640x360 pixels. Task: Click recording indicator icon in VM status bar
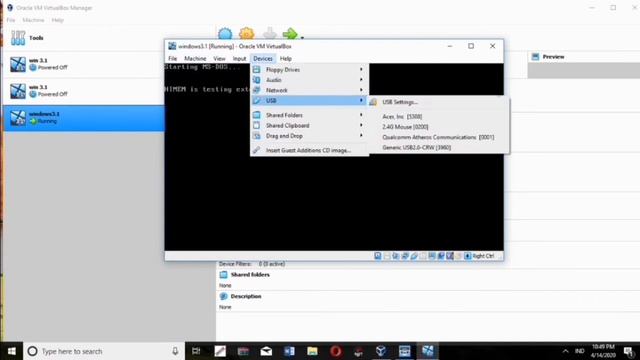(441, 256)
